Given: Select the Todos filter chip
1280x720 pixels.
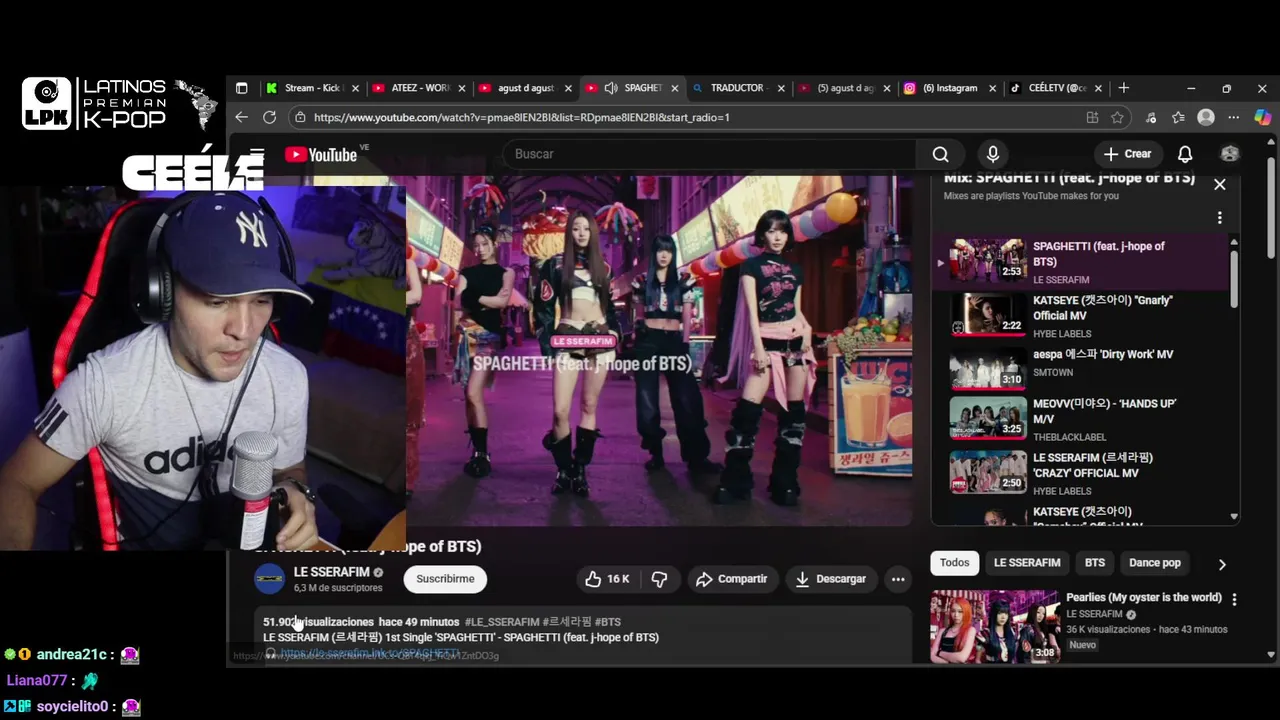Looking at the screenshot, I should (x=954, y=563).
